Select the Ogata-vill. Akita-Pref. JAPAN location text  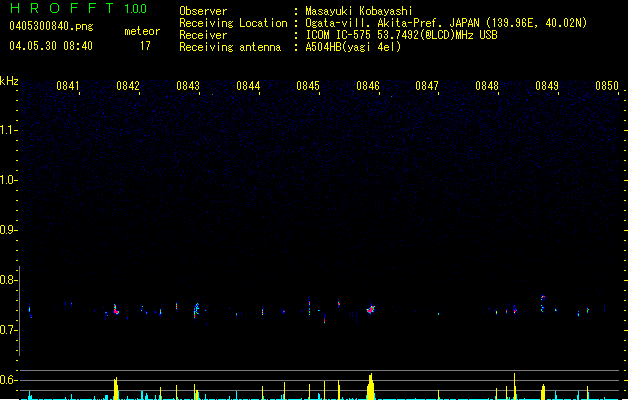(446, 23)
